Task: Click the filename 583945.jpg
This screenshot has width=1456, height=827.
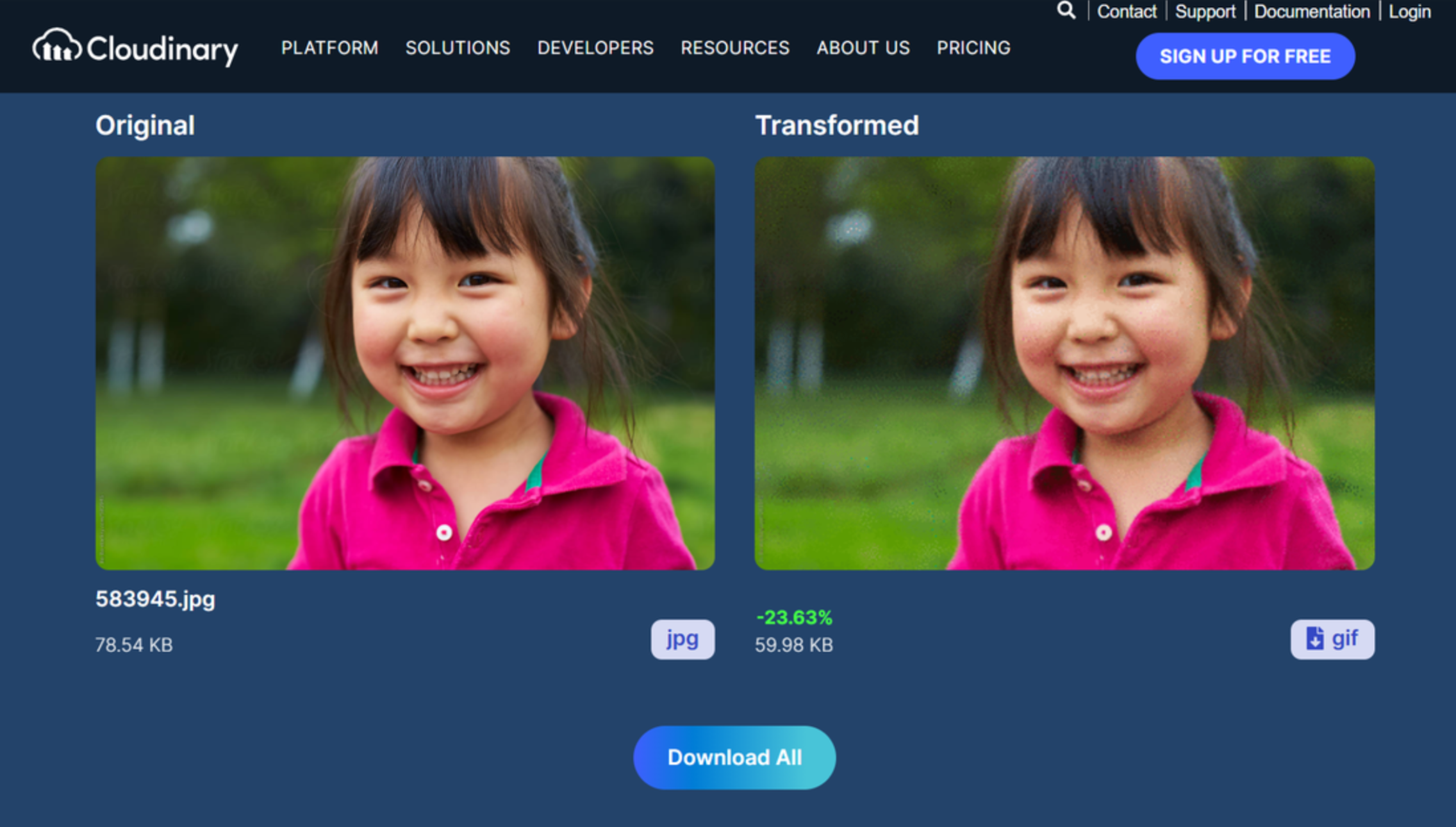Action: pos(156,600)
